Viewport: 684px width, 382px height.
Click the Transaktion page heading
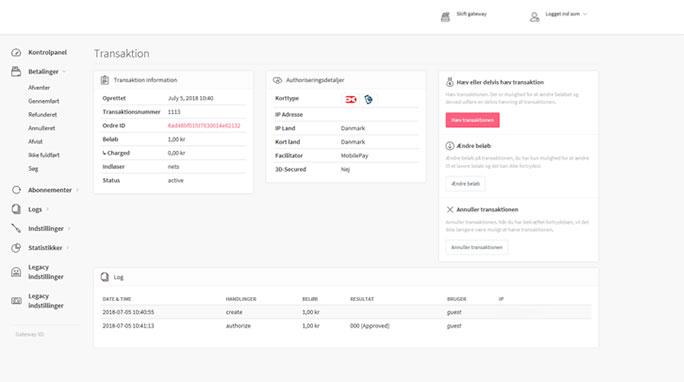point(122,54)
